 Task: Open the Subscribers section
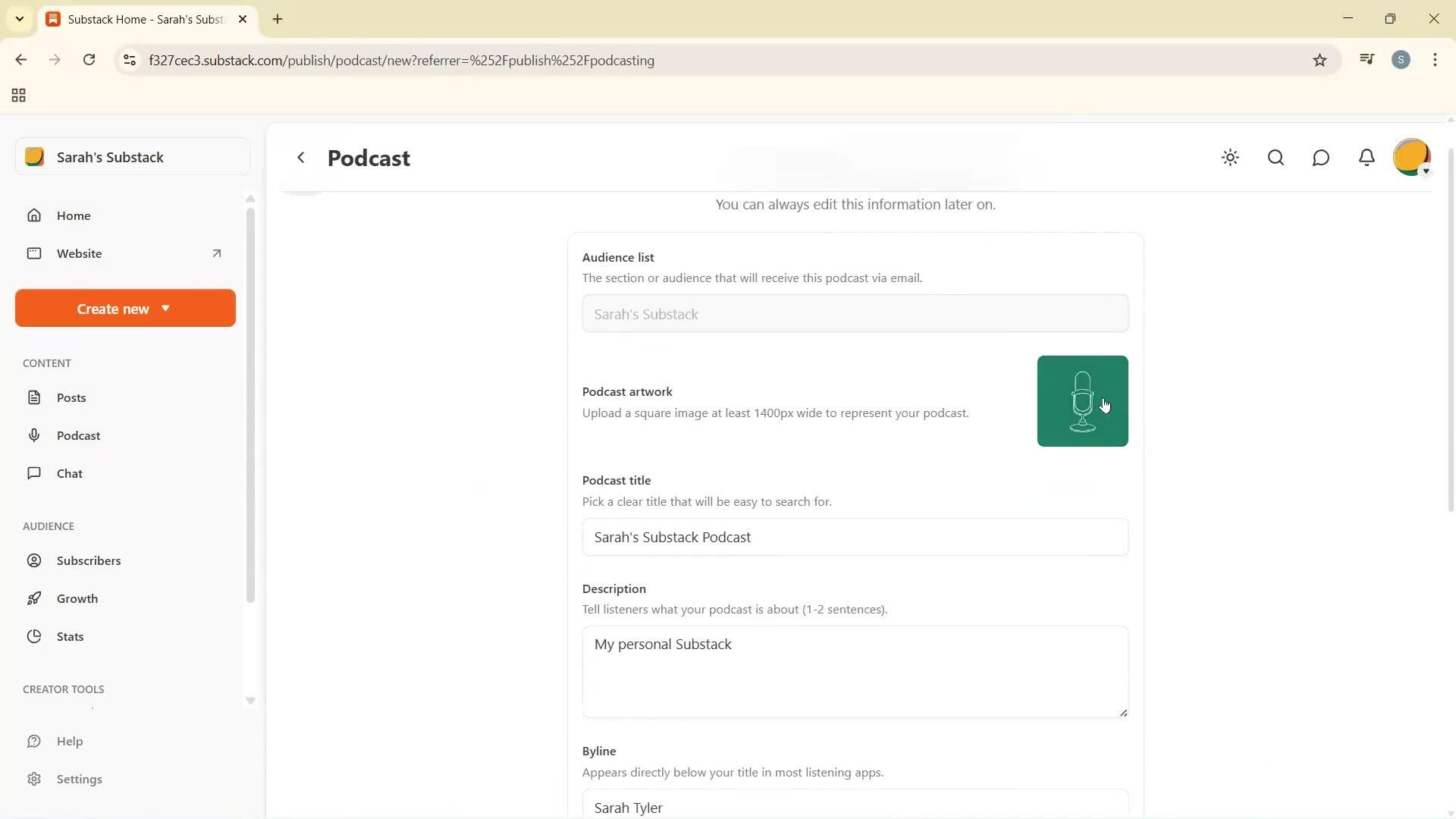(89, 560)
